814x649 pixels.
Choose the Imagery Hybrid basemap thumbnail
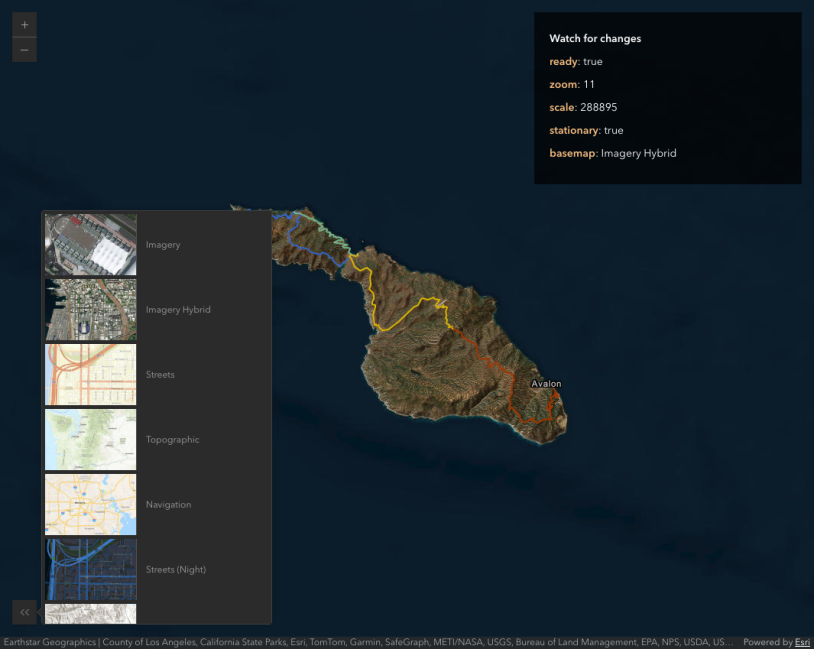pyautogui.click(x=91, y=309)
